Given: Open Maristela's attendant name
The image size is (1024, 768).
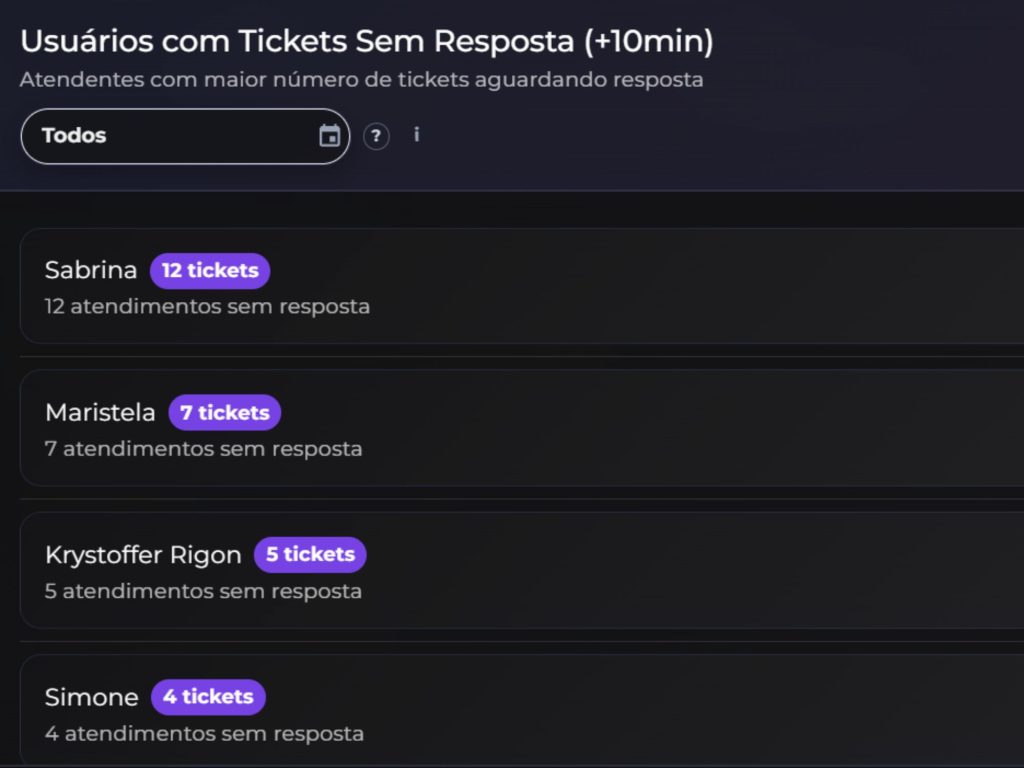Looking at the screenshot, I should point(100,412).
